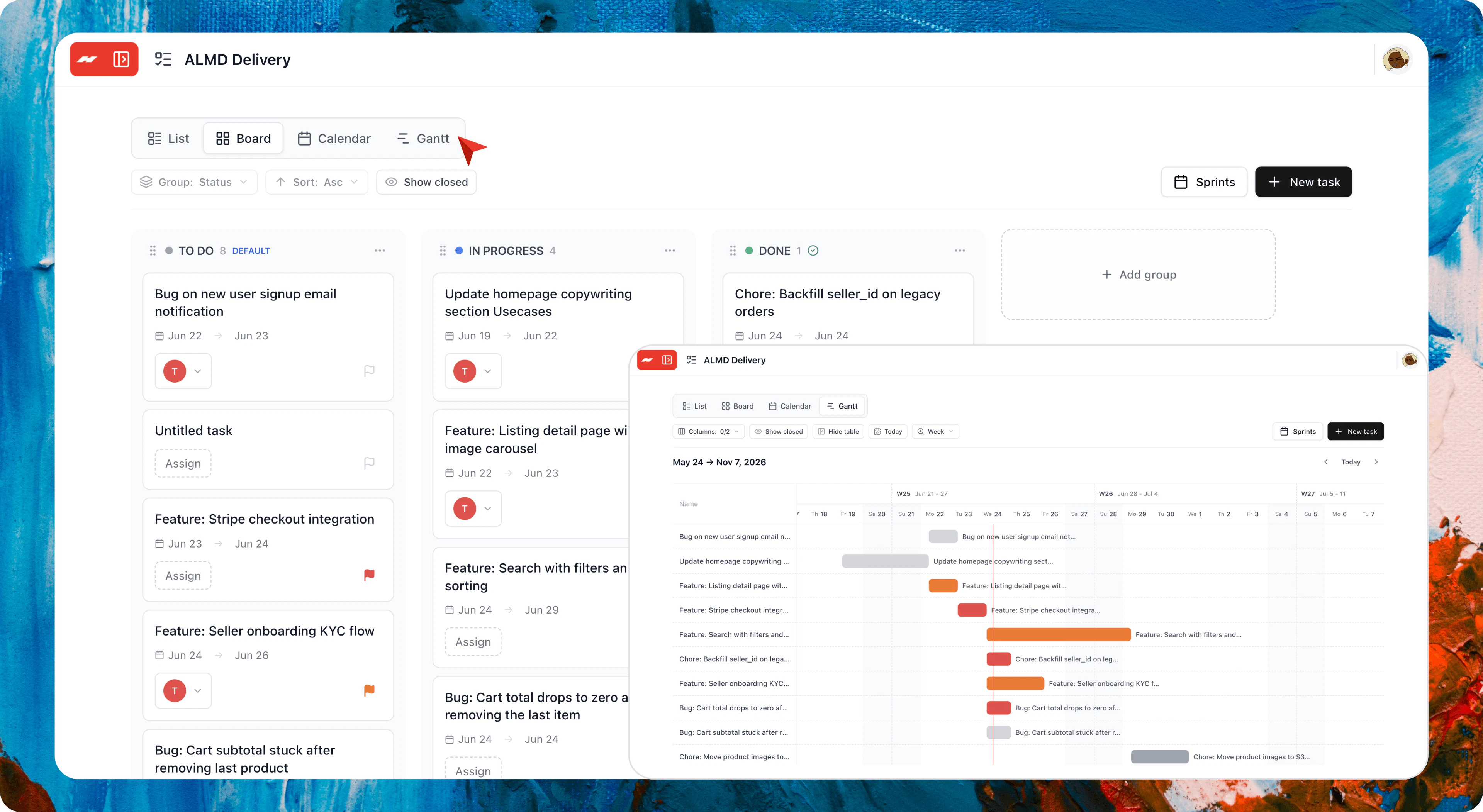Click Today beside the Gantt navigation chevrons
The width and height of the screenshot is (1483, 812).
pos(1351,462)
